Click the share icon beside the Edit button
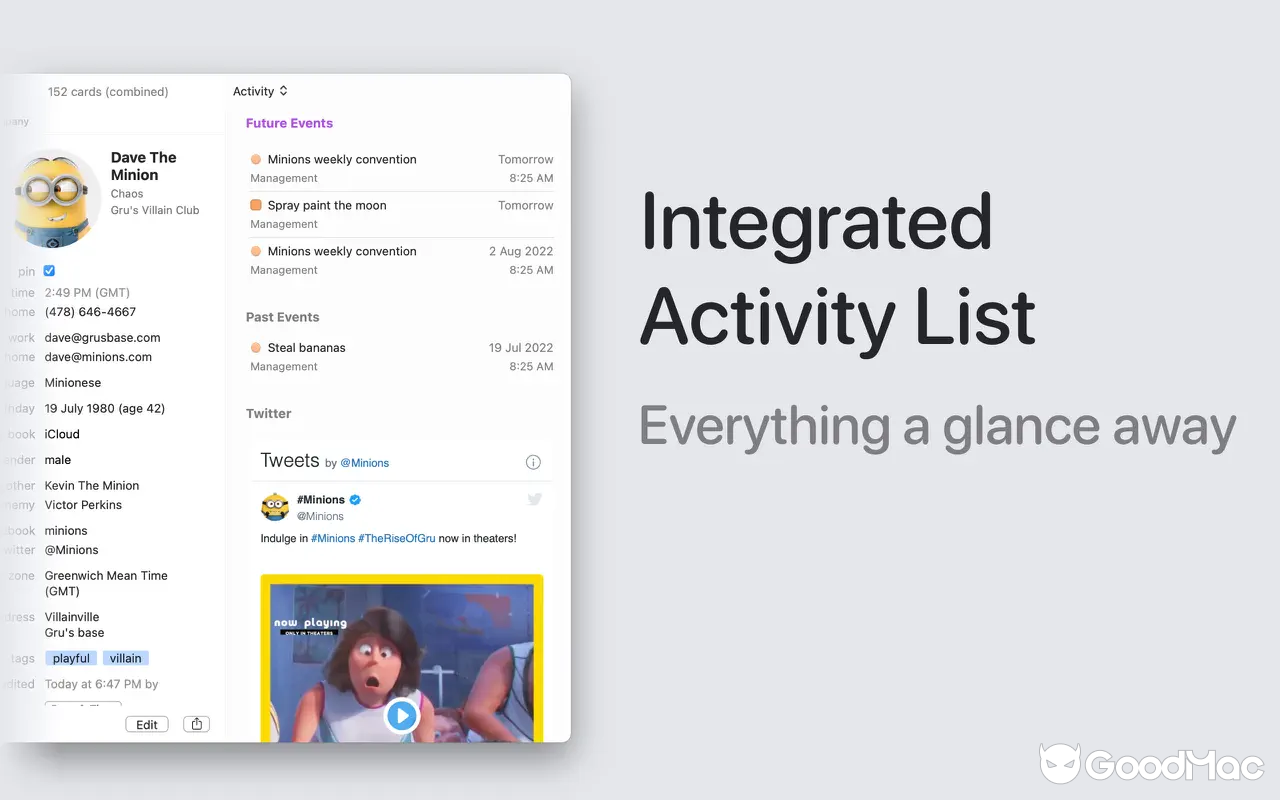This screenshot has width=1280, height=800. [x=196, y=723]
